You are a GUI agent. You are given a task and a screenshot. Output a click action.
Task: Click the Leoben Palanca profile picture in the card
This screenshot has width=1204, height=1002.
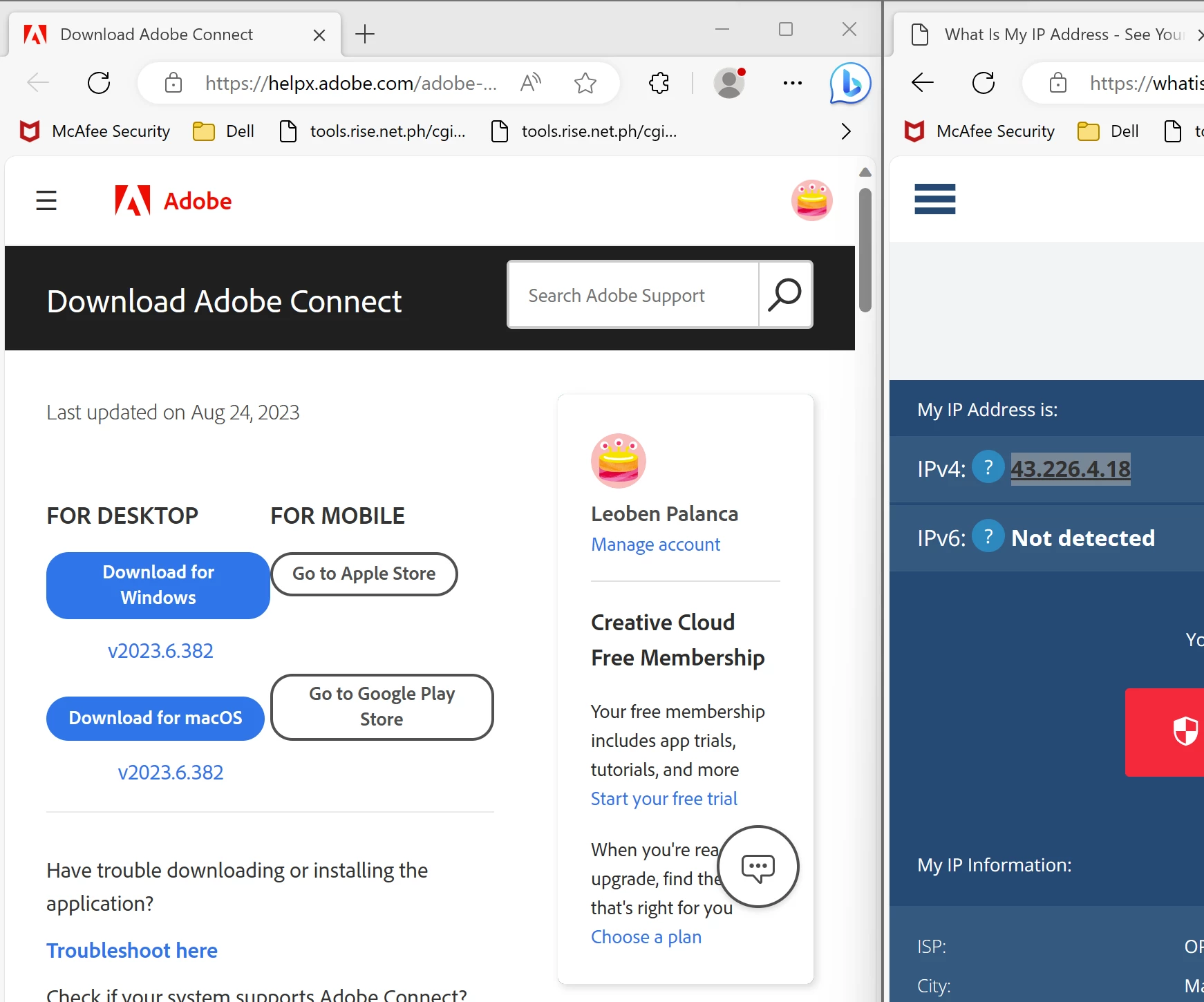(619, 461)
